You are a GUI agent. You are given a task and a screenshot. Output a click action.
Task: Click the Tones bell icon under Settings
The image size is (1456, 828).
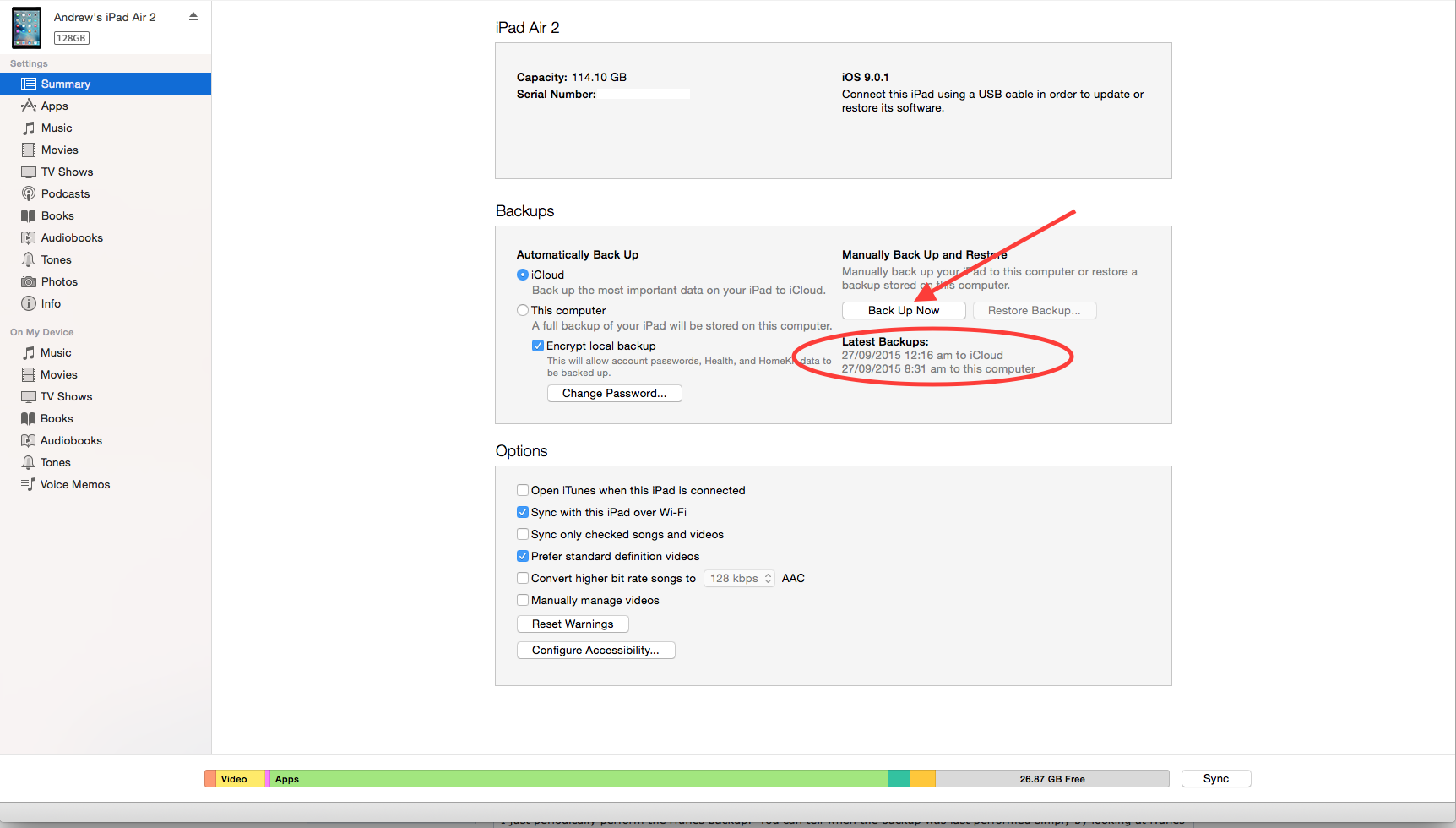pos(29,259)
